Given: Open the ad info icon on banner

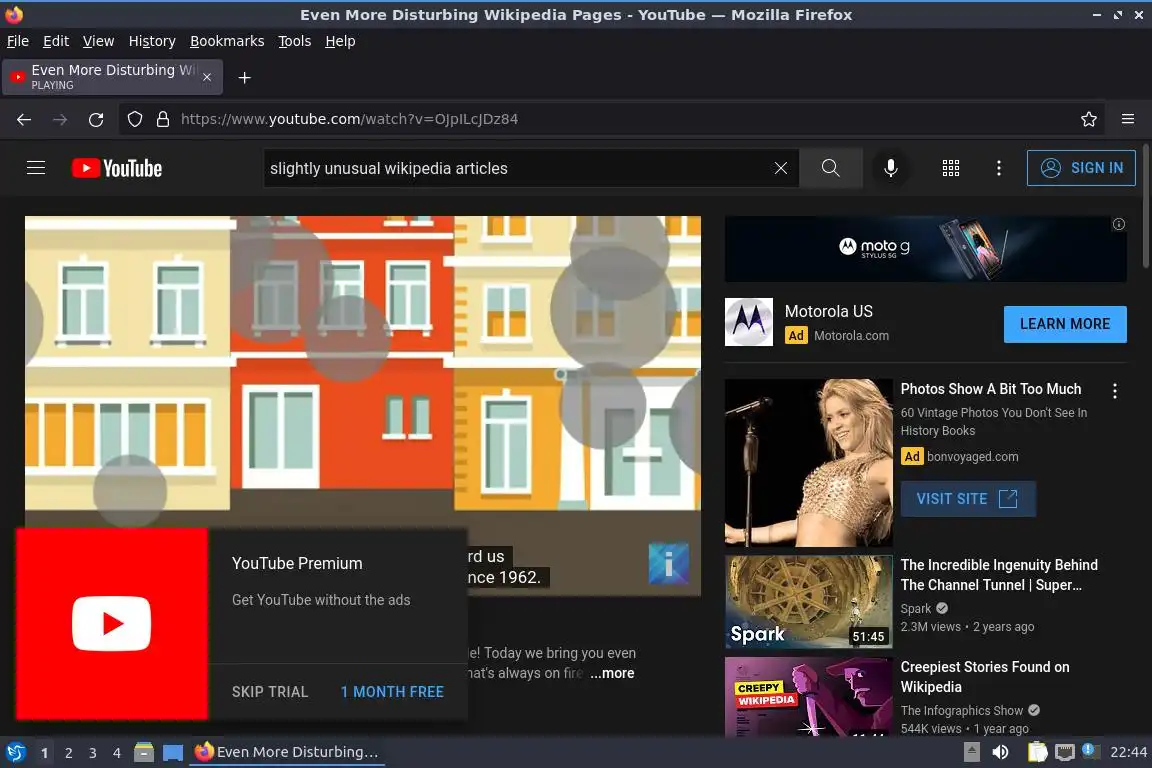Looking at the screenshot, I should coord(1119,224).
